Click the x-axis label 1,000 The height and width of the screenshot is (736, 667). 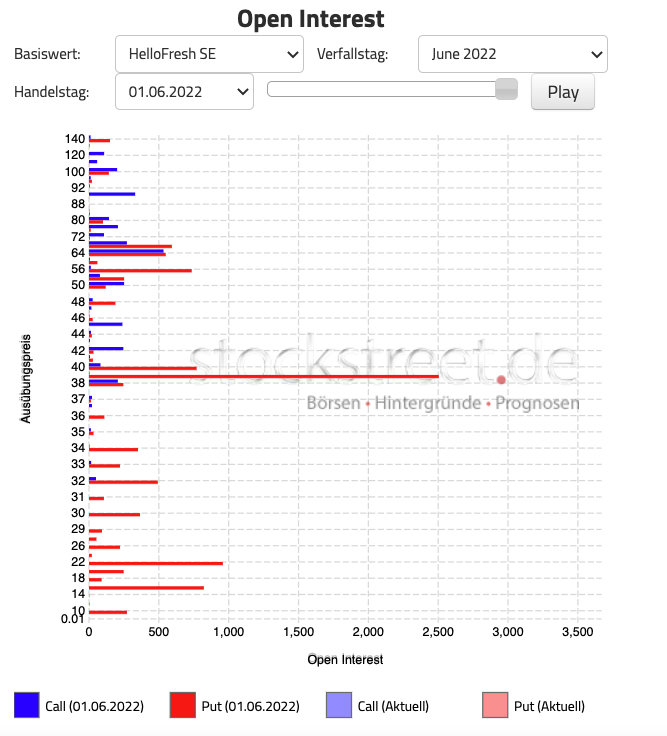click(x=229, y=632)
